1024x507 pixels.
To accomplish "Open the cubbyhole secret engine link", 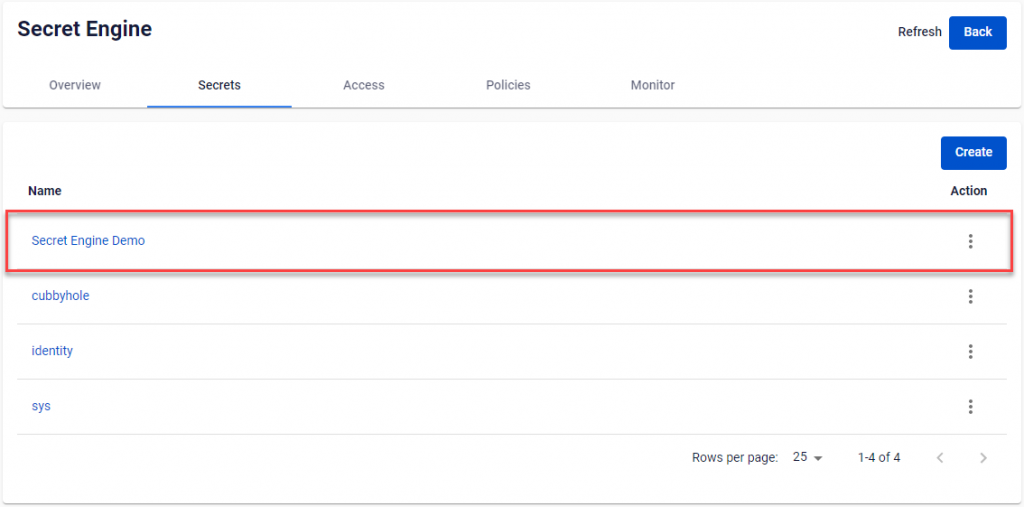I will (60, 296).
